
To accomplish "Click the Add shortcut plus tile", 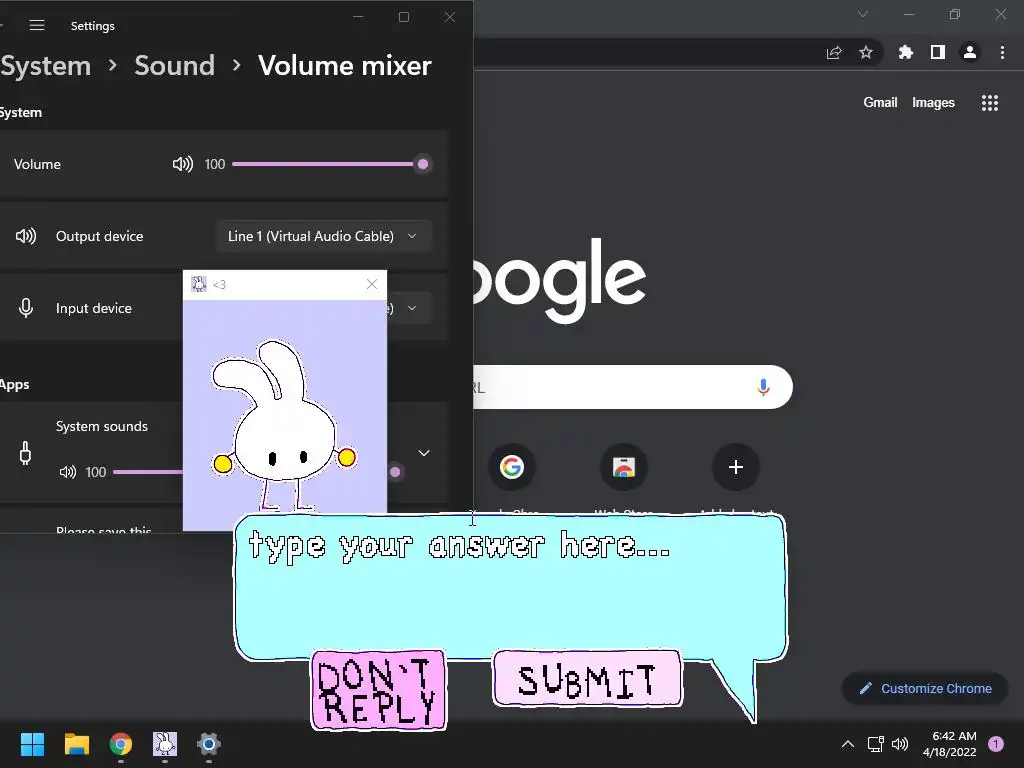I will tap(735, 467).
